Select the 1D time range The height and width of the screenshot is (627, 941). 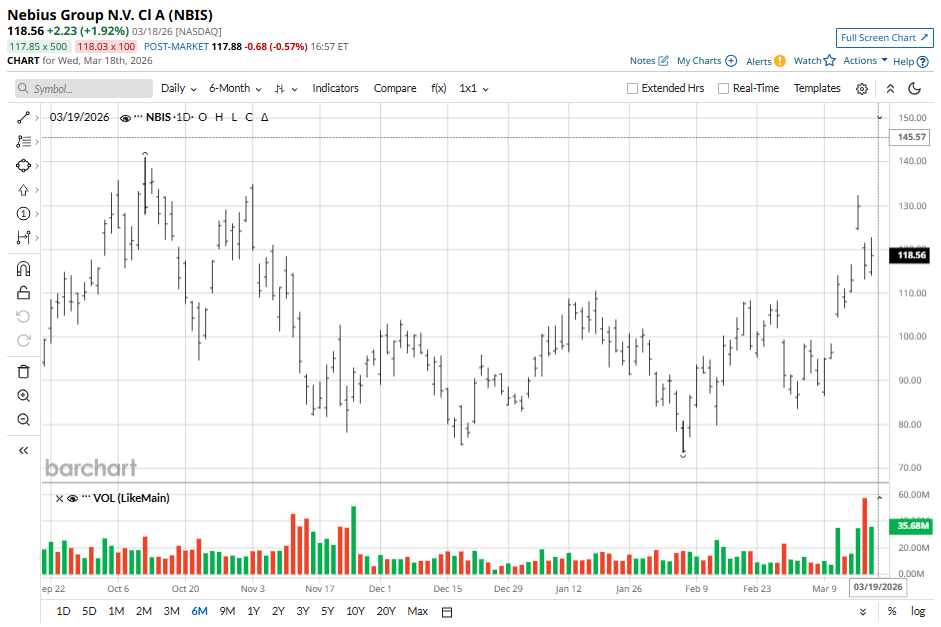(63, 611)
